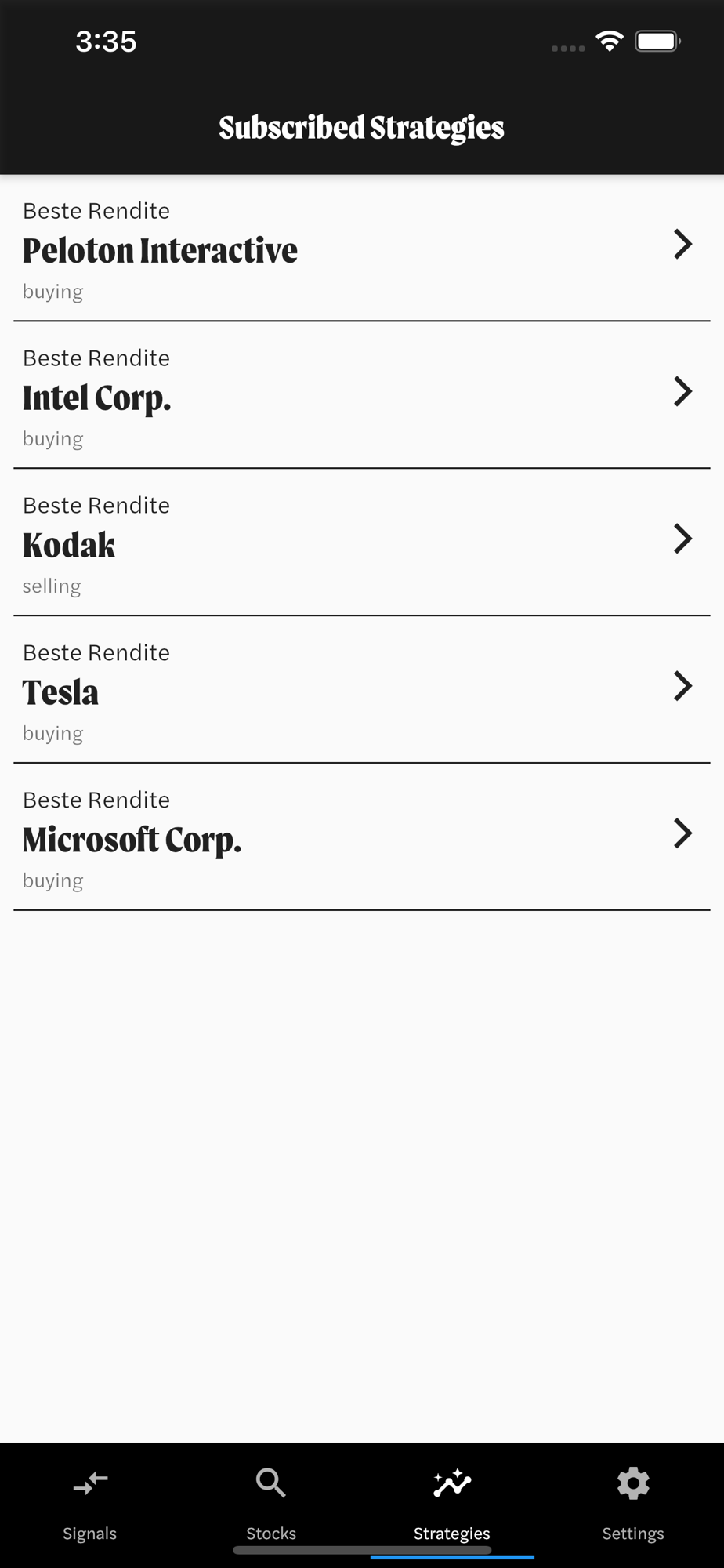Tap the Wi-Fi status icon
The image size is (724, 1568).
(x=610, y=41)
